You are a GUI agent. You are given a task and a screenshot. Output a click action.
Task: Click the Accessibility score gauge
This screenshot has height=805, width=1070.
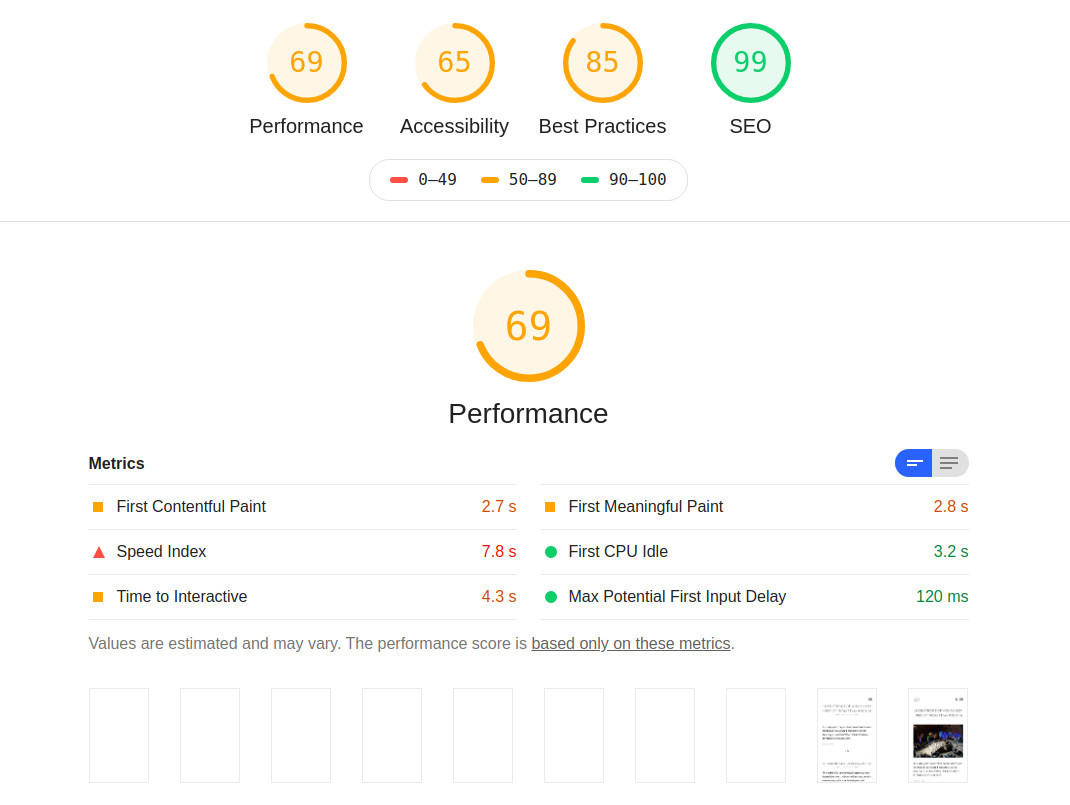tap(454, 63)
